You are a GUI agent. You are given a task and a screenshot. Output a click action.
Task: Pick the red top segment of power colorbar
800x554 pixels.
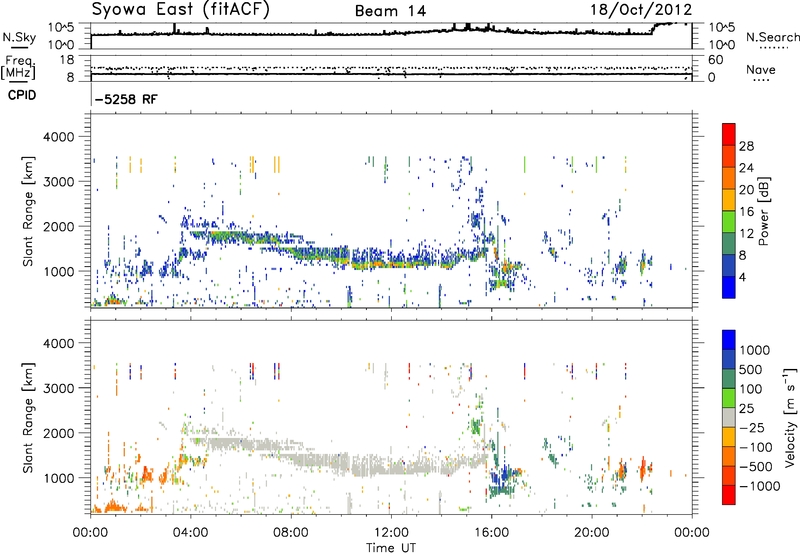[x=729, y=134]
